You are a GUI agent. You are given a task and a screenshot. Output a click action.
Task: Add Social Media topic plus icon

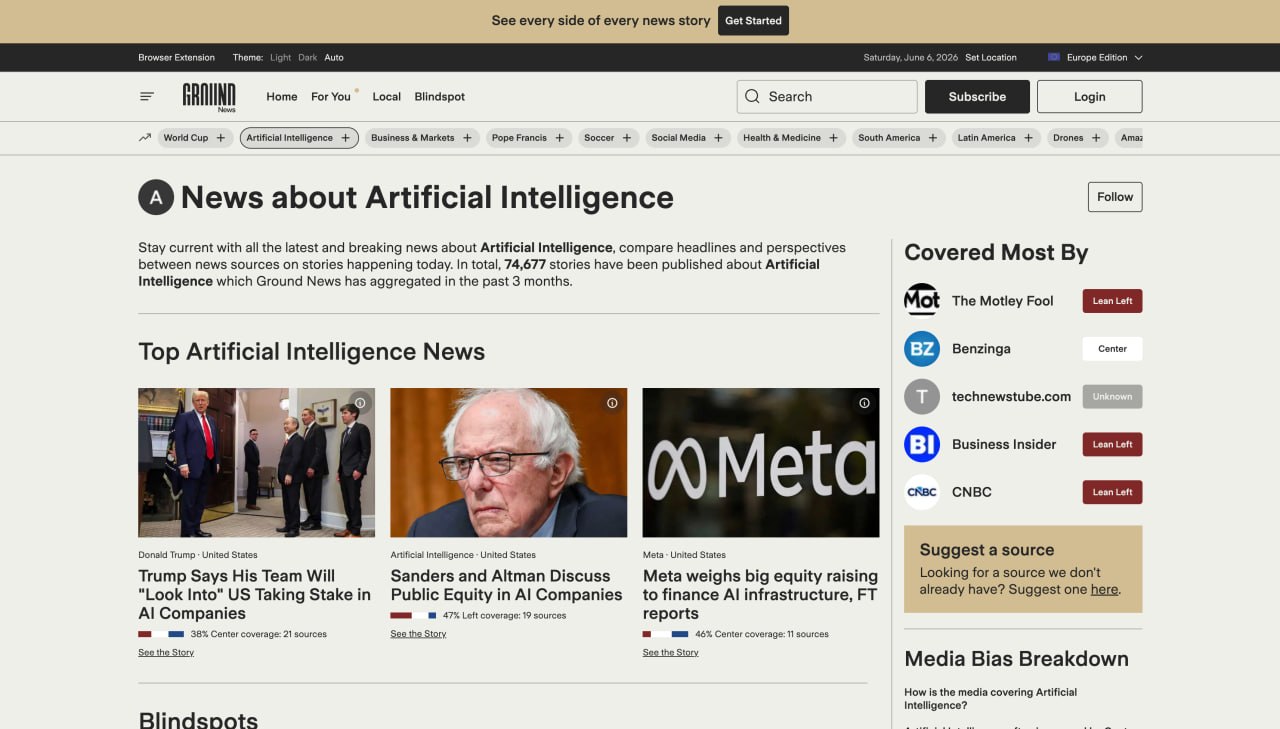(x=718, y=138)
